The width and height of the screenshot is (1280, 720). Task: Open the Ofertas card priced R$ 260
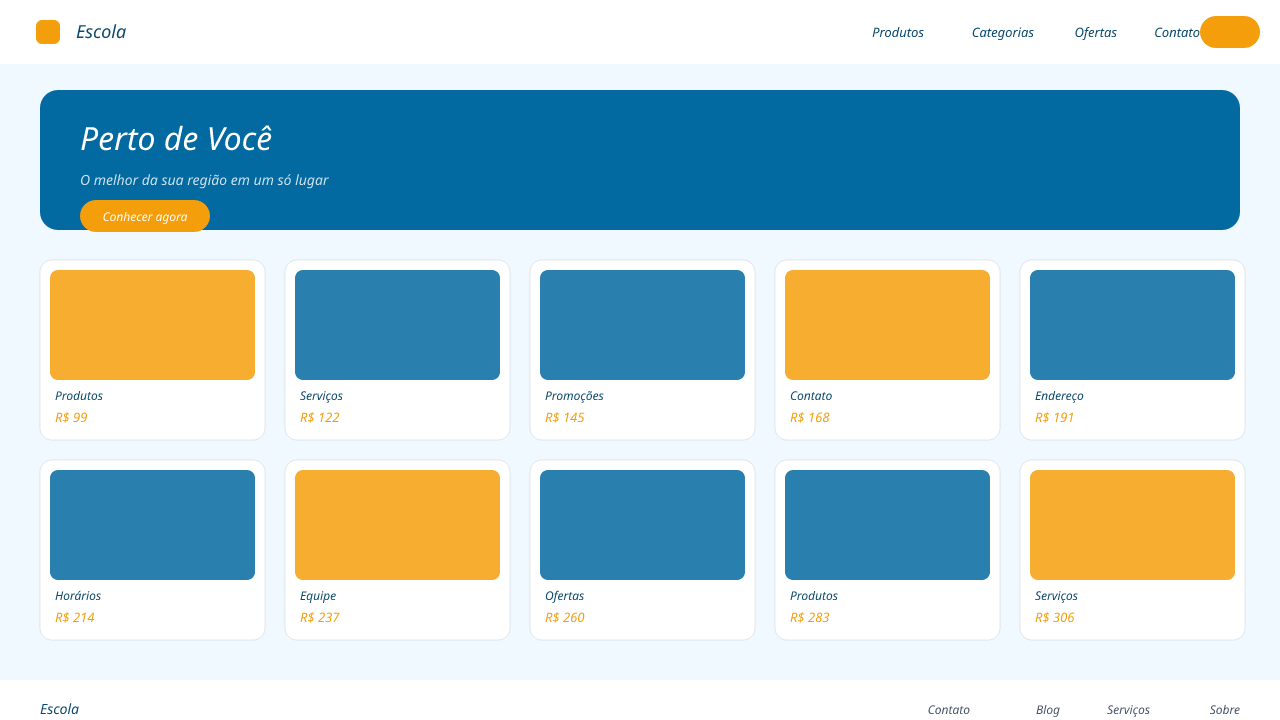tap(642, 550)
